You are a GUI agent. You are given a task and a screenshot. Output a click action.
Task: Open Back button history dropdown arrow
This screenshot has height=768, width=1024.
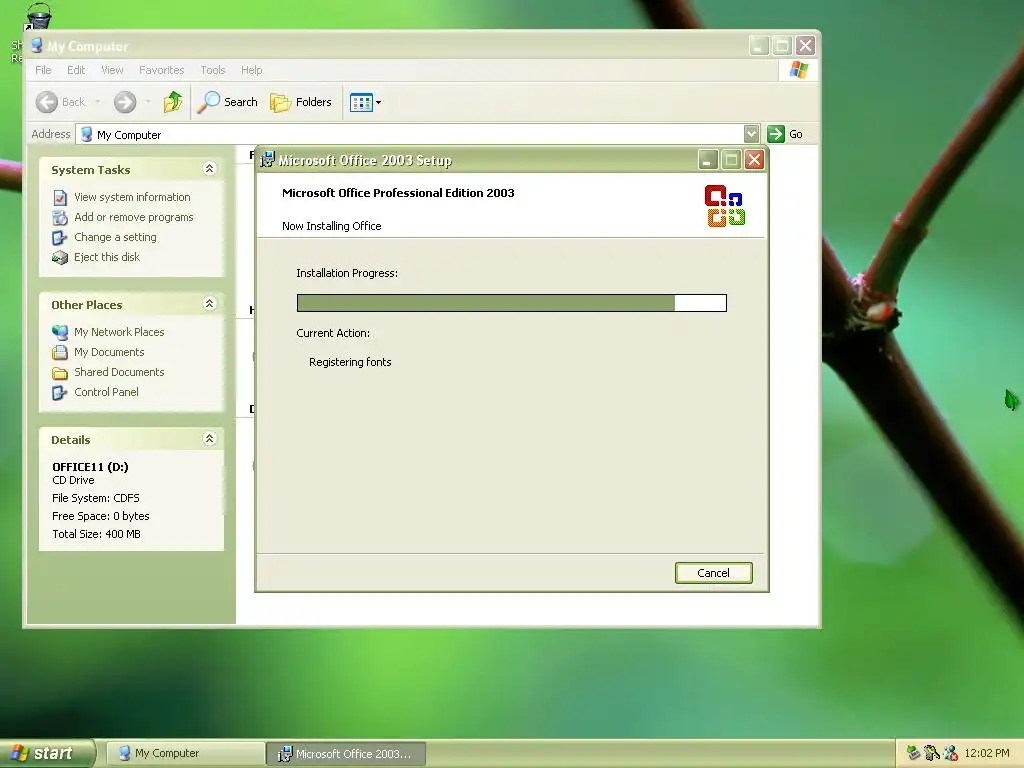pyautogui.click(x=98, y=102)
